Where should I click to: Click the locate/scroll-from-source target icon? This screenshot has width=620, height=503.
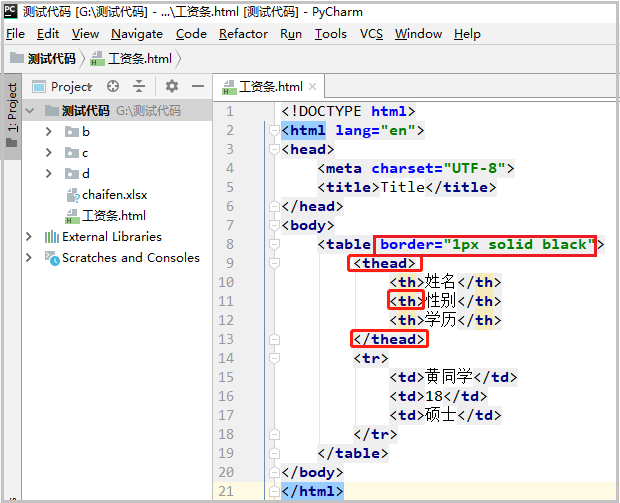coord(113,86)
